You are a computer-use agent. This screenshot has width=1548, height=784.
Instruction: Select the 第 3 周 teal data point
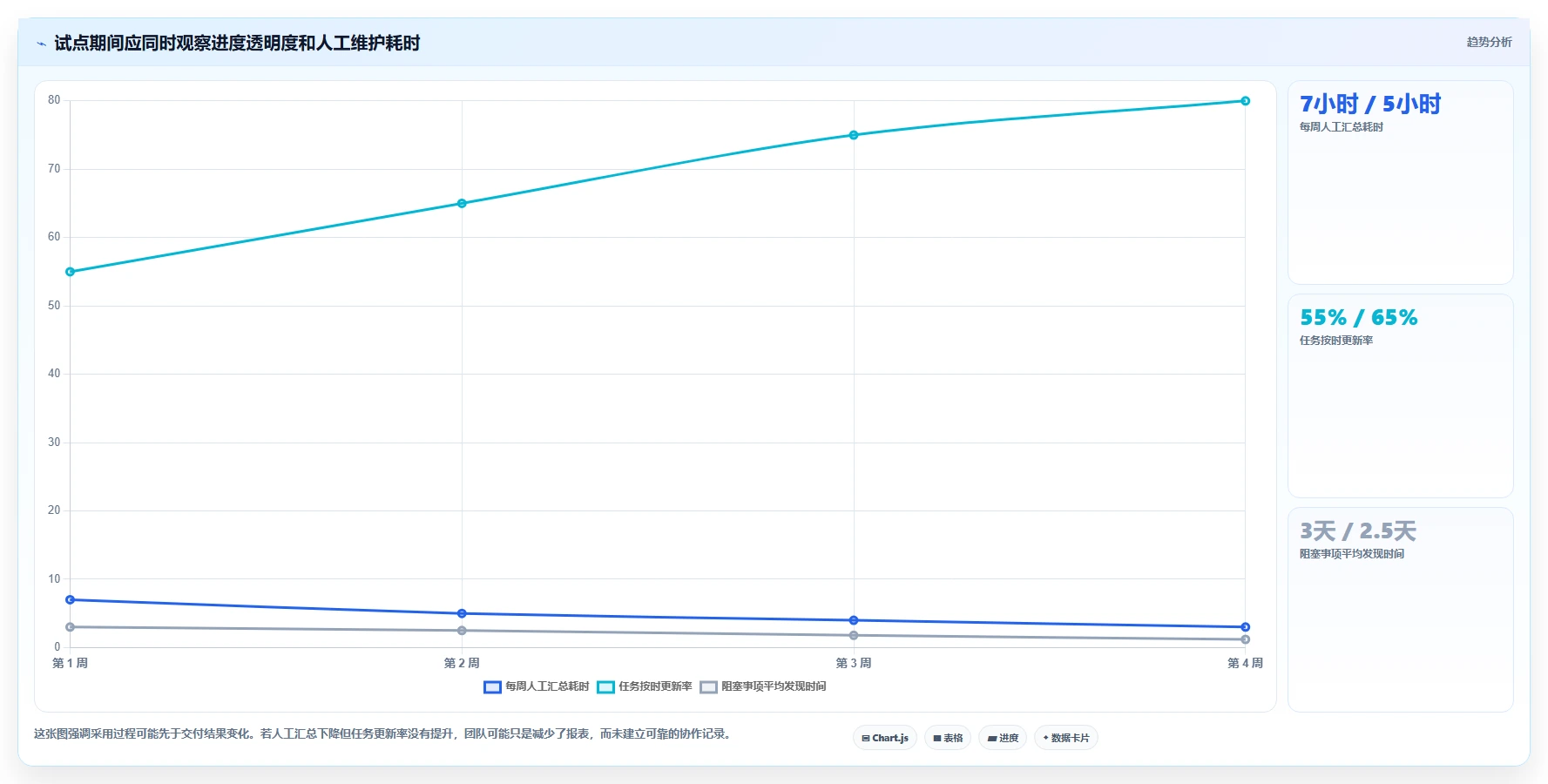pyautogui.click(x=854, y=135)
